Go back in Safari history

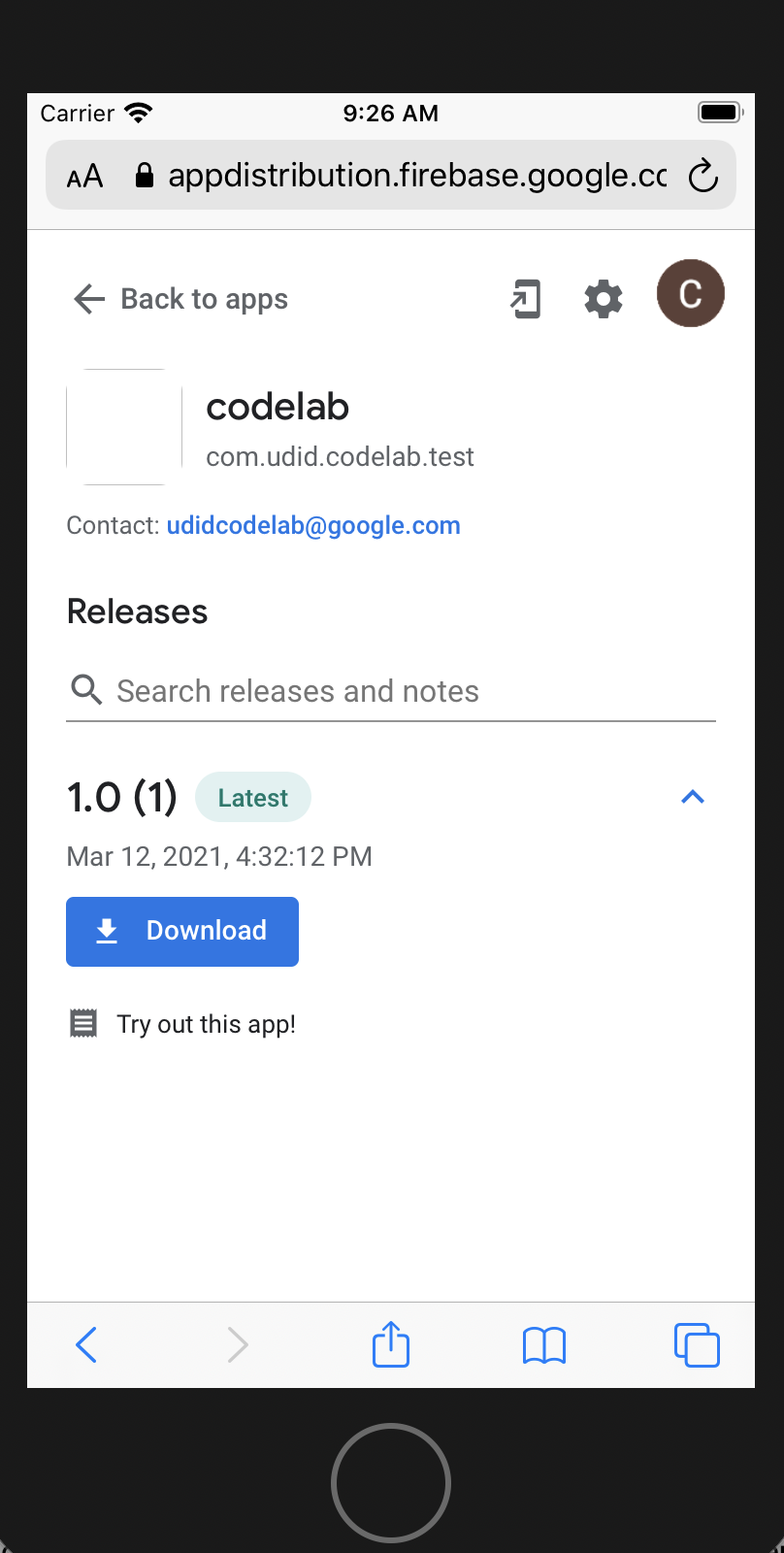(86, 1345)
